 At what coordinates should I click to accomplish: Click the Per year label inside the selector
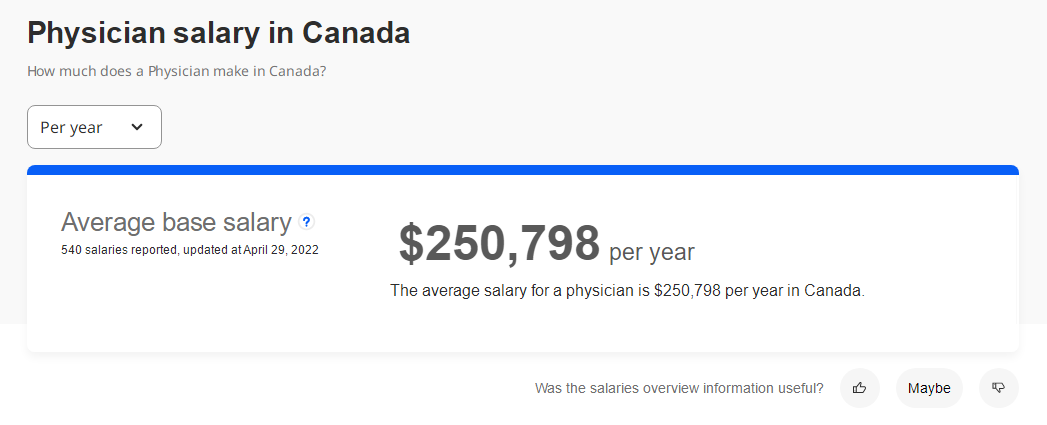click(x=71, y=127)
